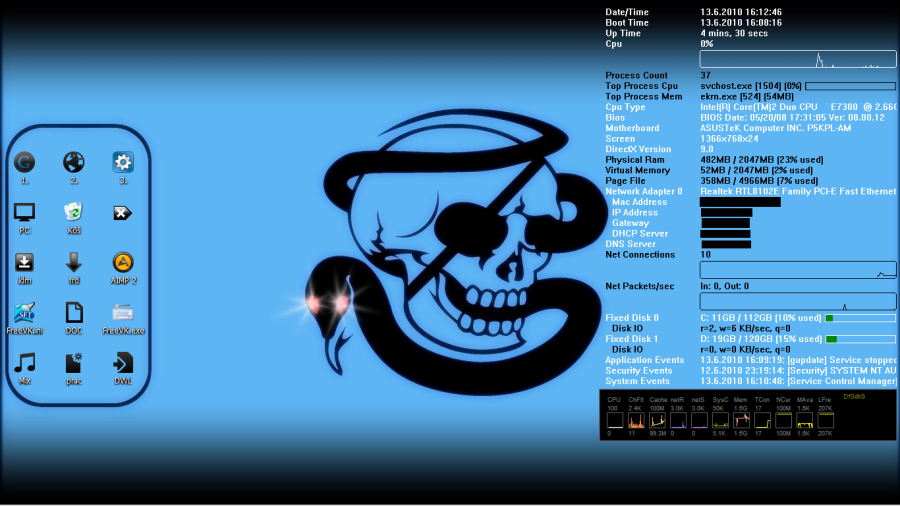Click the Fixed Disk 0 C: usage bar
The height and width of the screenshot is (506, 900).
pyautogui.click(x=859, y=318)
